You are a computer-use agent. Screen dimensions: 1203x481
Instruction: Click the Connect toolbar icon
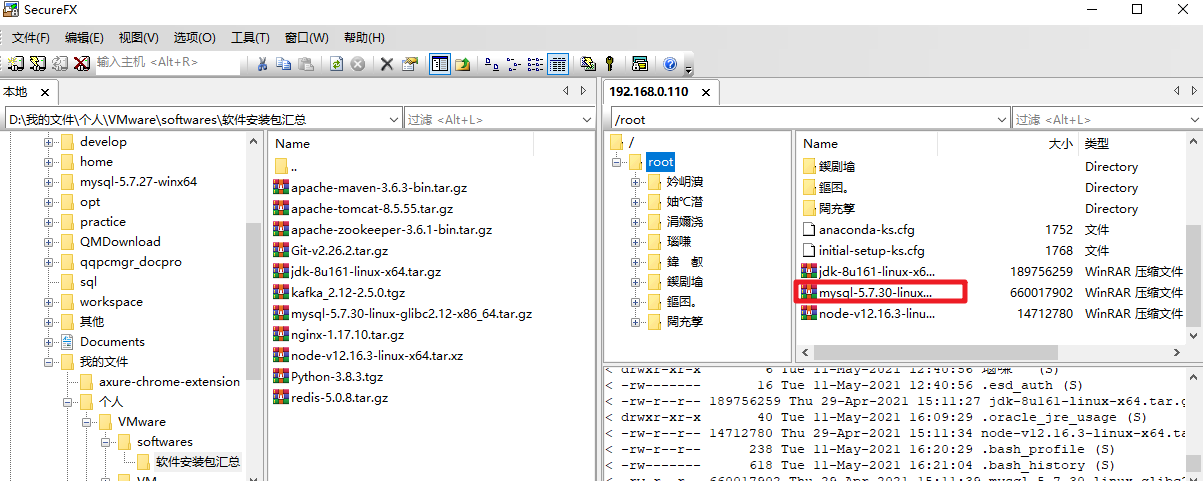pos(15,63)
